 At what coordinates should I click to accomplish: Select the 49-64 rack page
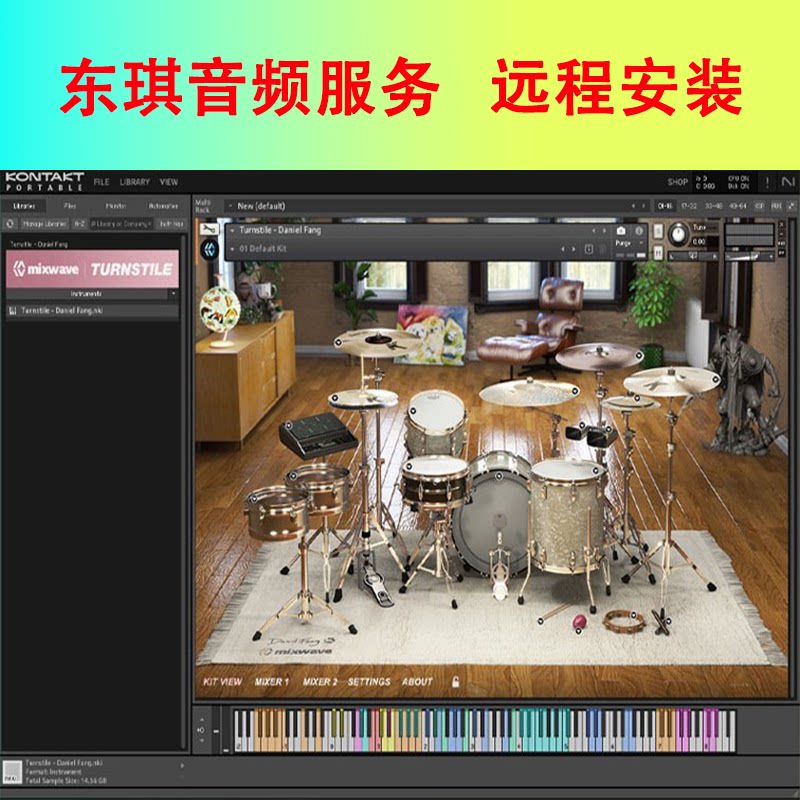738,206
